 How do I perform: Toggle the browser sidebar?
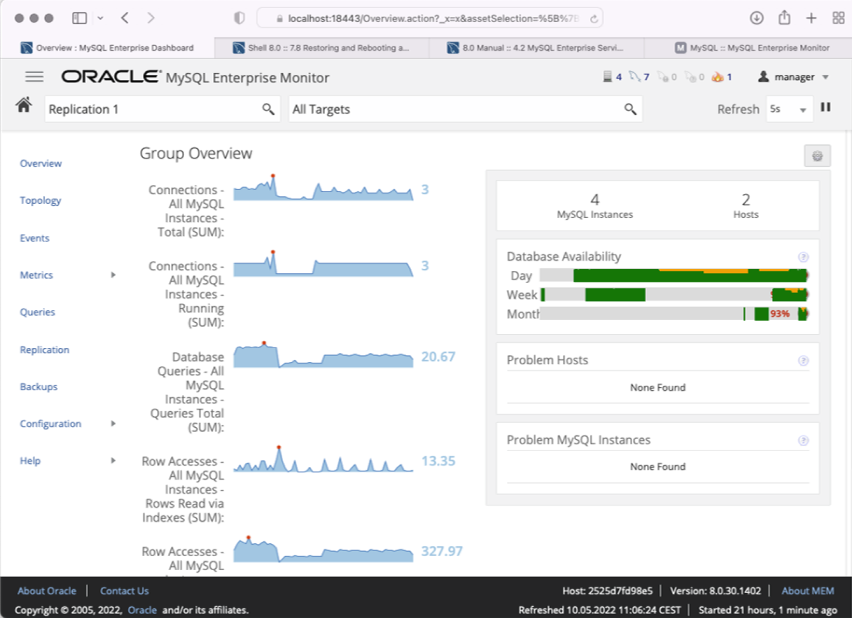[79, 18]
